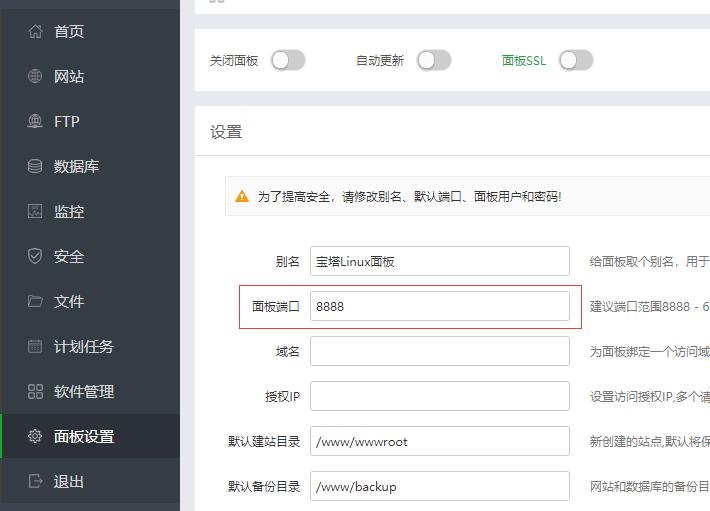710x511 pixels.
Task: Focus the 面板端口 field showing 8888
Action: 439,307
